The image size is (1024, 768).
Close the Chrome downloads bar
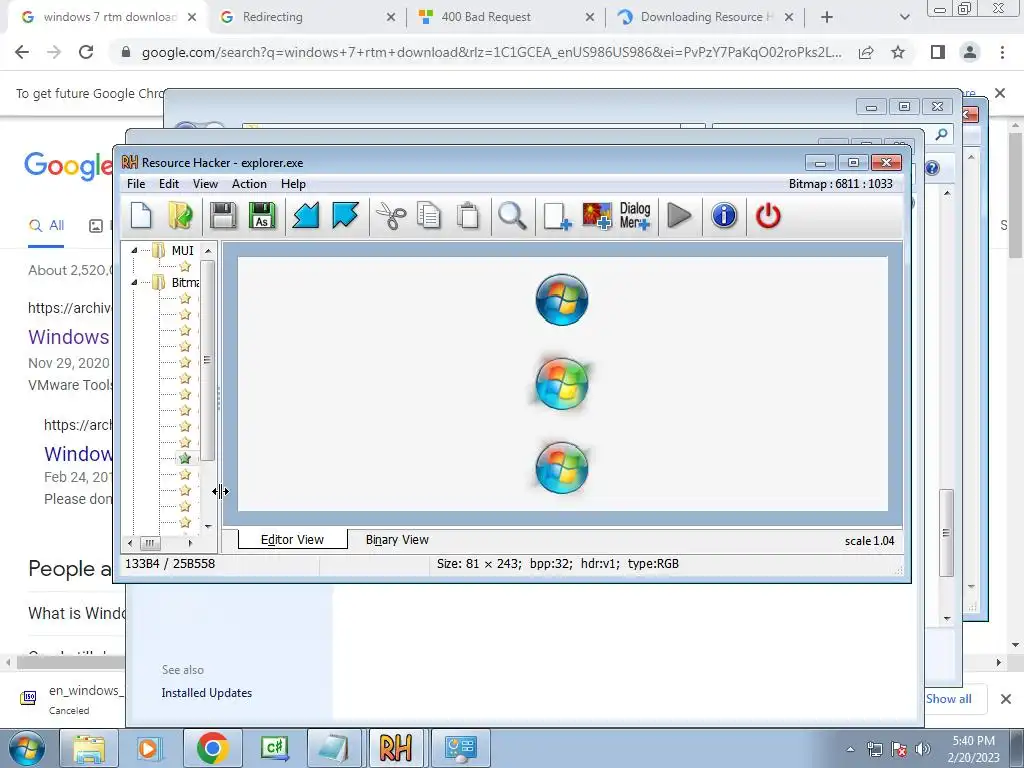coord(1006,699)
